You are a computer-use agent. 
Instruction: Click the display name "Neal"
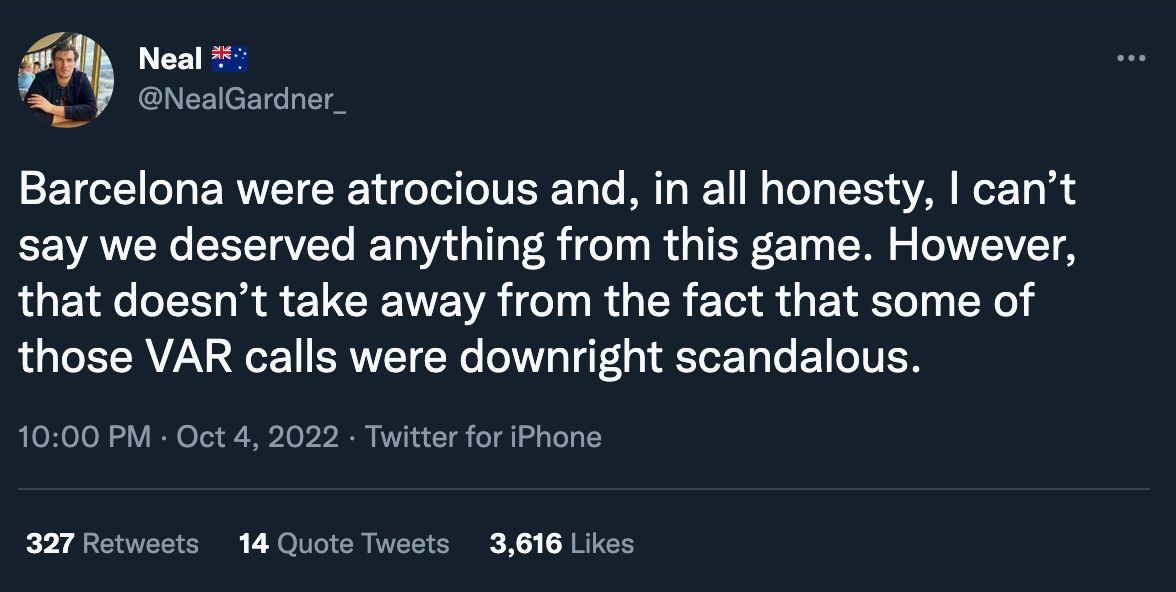[x=170, y=59]
